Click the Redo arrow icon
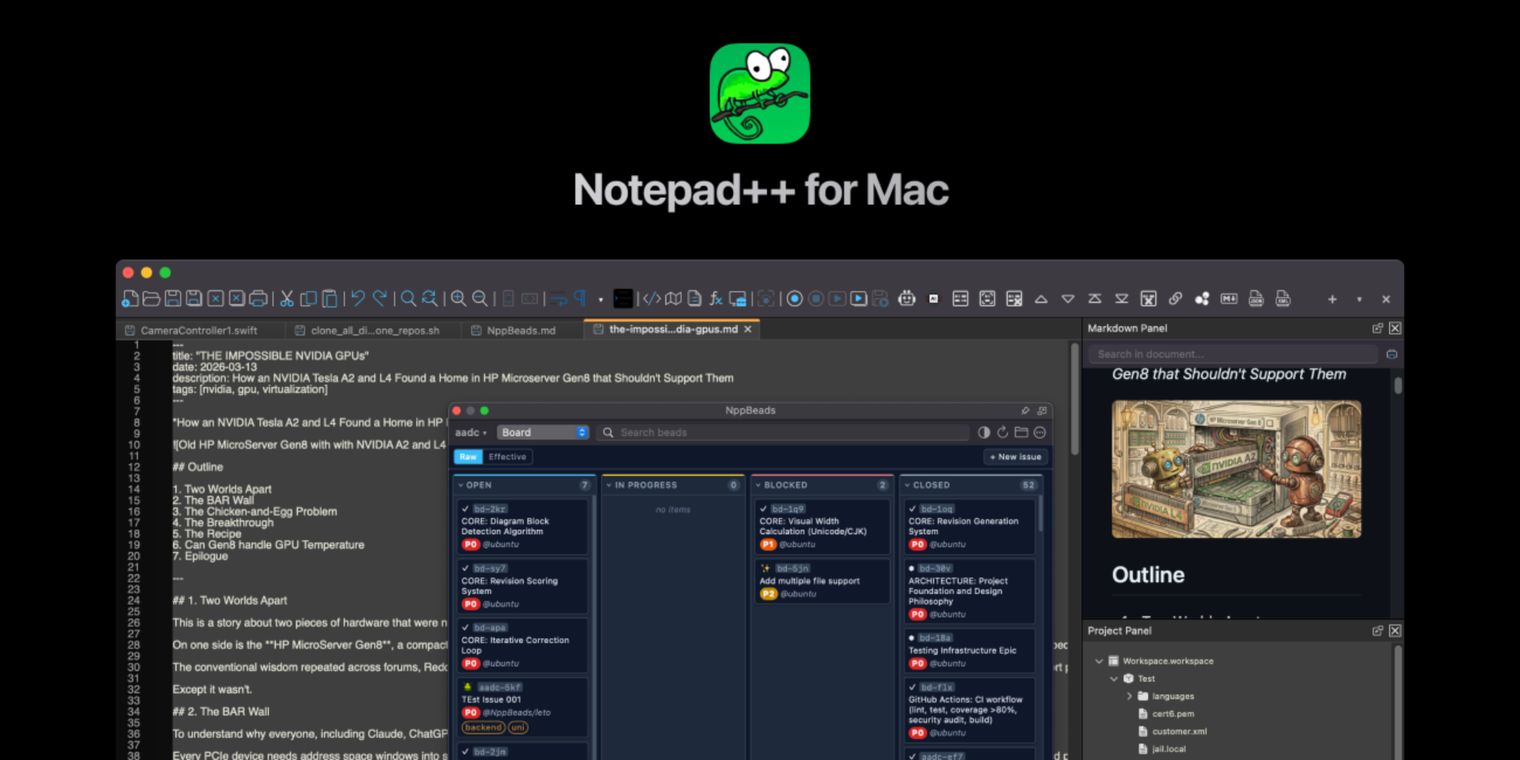 (x=381, y=298)
